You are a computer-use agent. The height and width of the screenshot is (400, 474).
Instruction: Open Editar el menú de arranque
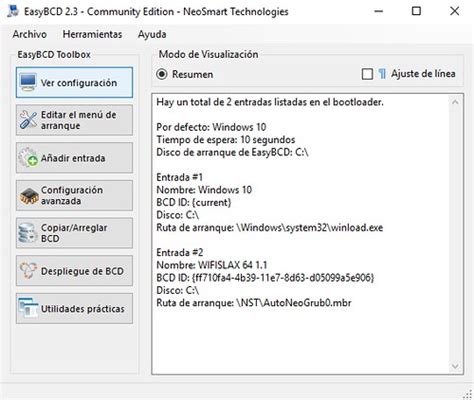click(x=74, y=120)
